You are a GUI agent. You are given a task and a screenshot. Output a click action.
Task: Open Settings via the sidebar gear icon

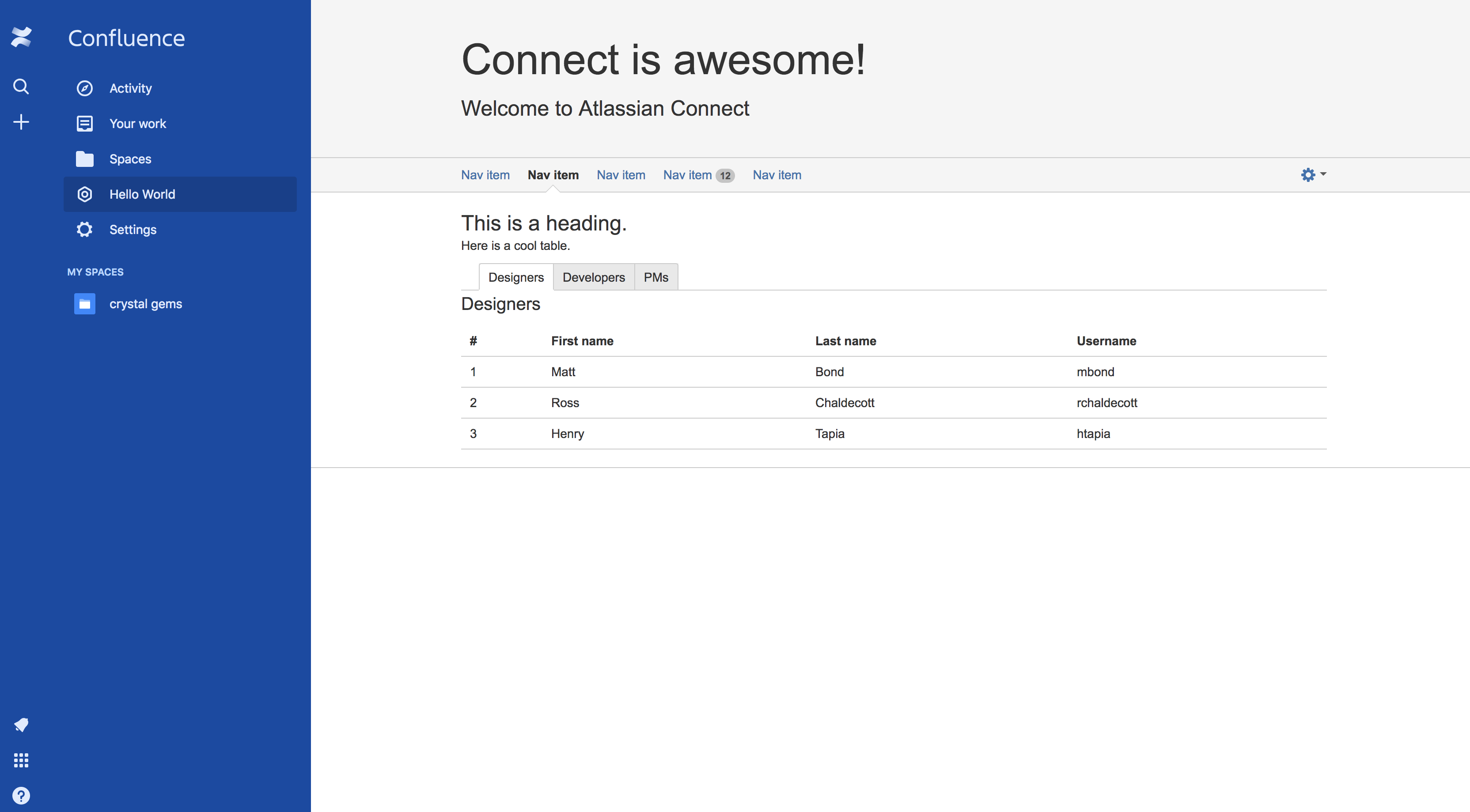(x=84, y=230)
